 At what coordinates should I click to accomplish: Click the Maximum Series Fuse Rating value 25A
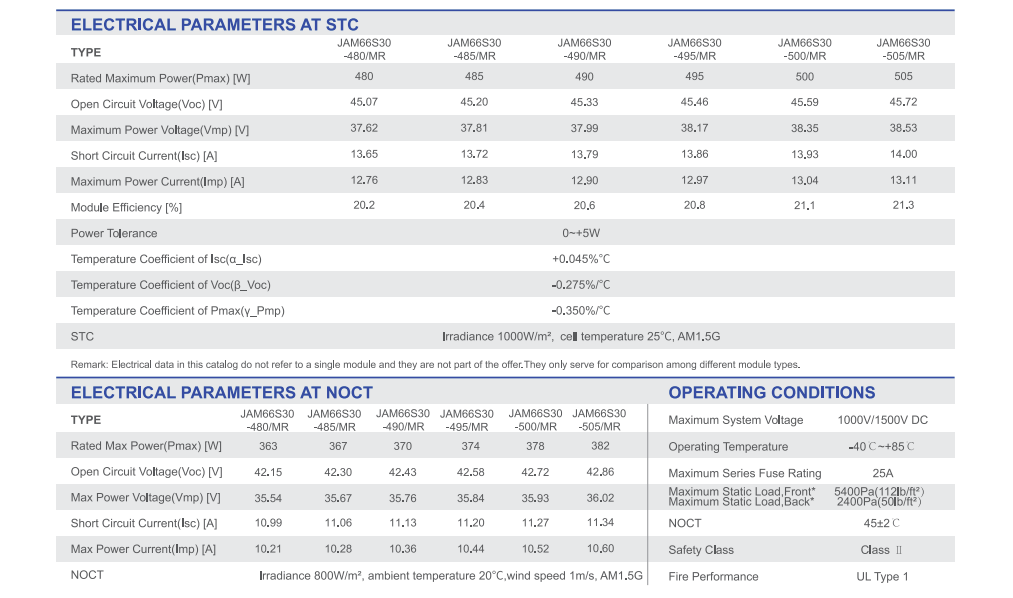coord(882,473)
